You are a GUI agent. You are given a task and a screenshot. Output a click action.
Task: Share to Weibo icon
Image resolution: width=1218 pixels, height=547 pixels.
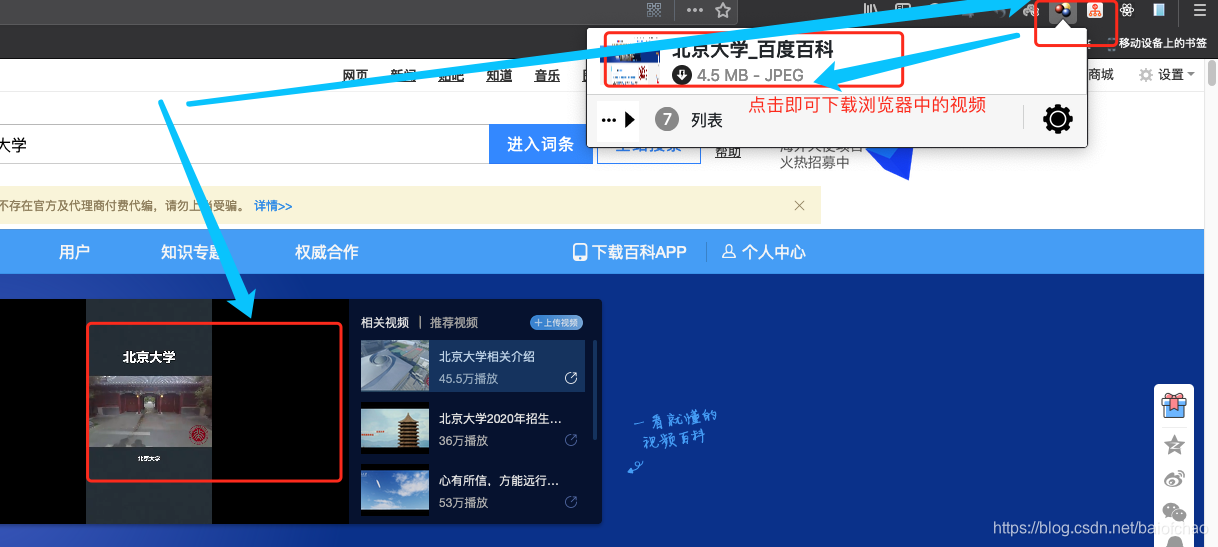point(1174,479)
